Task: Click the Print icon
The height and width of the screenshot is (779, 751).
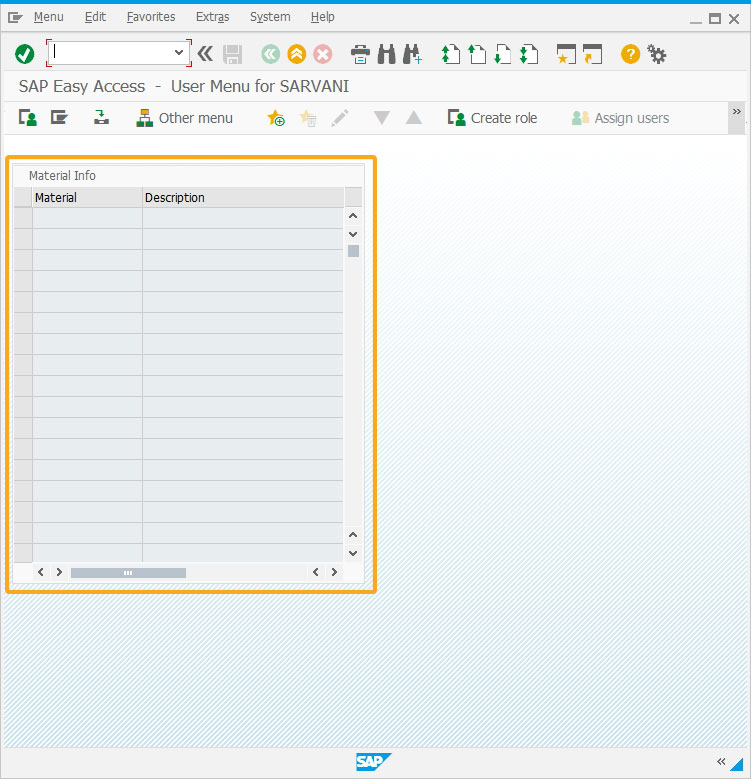Action: point(360,54)
